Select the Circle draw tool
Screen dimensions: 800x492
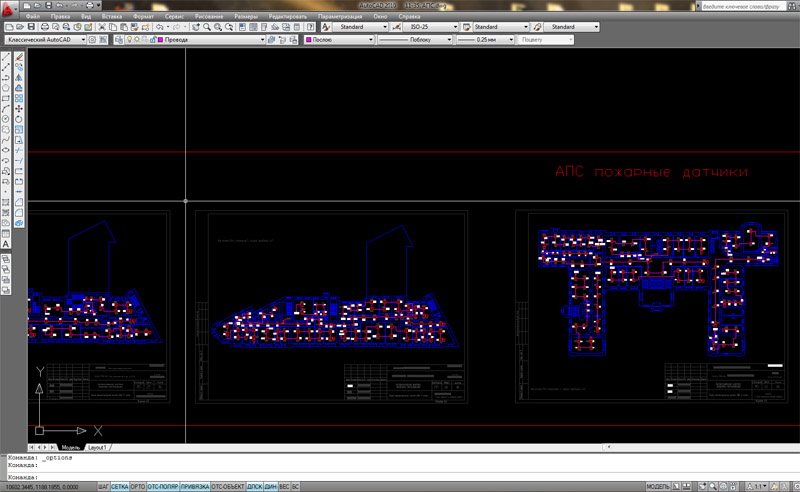tap(6, 119)
